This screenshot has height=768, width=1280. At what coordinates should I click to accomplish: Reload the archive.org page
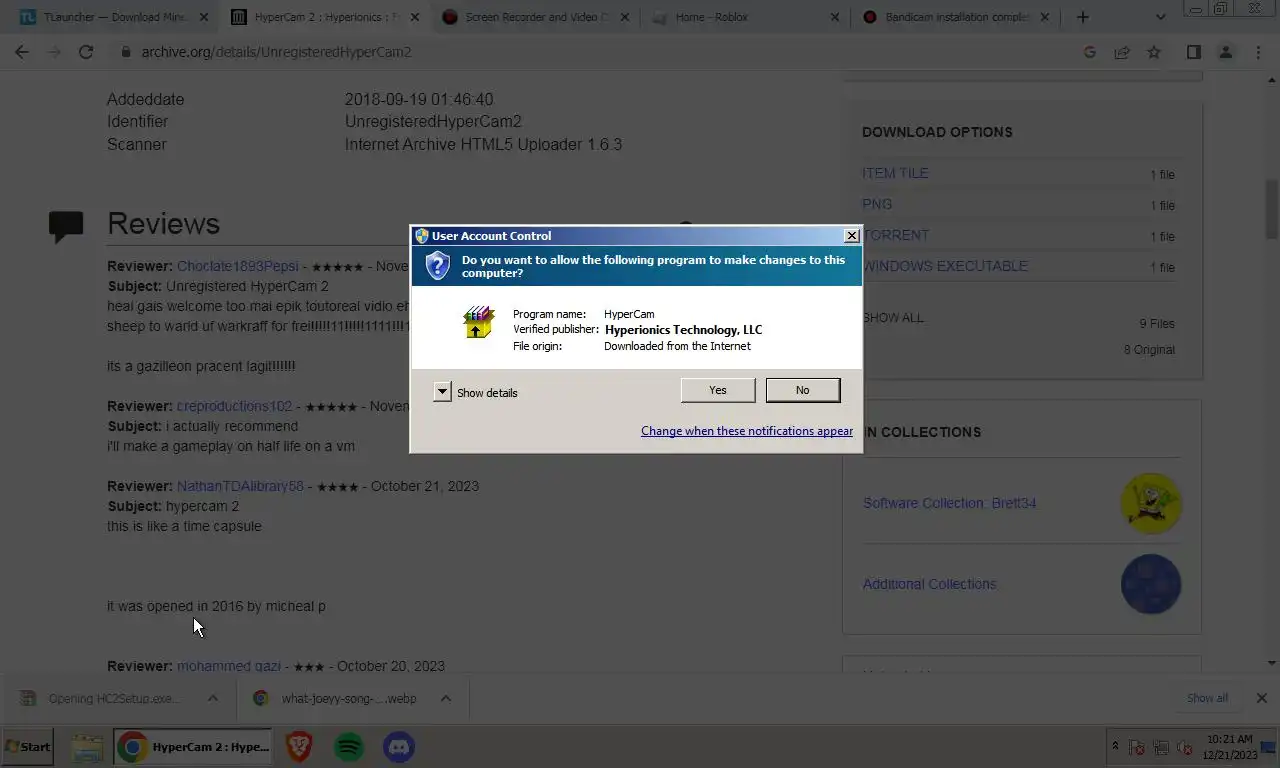[x=86, y=52]
